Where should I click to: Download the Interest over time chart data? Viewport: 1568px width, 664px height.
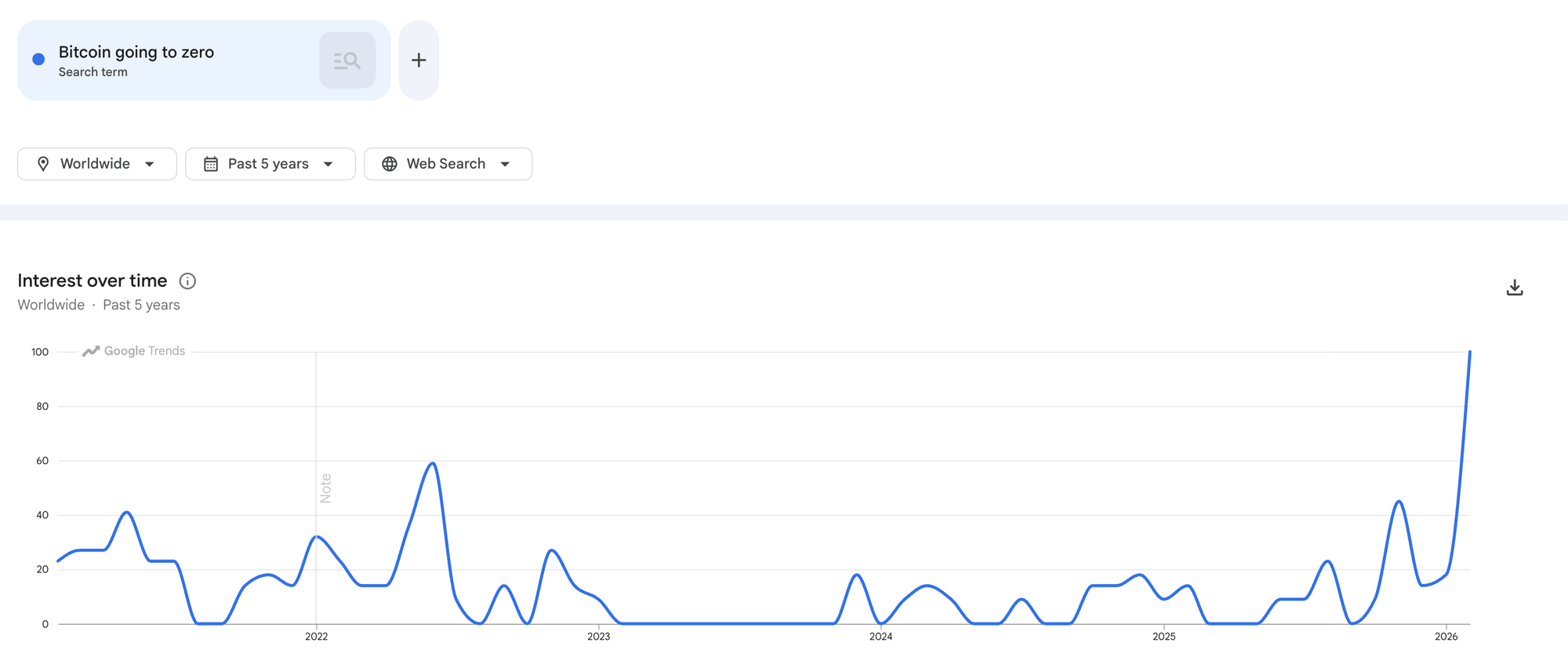click(x=1514, y=288)
